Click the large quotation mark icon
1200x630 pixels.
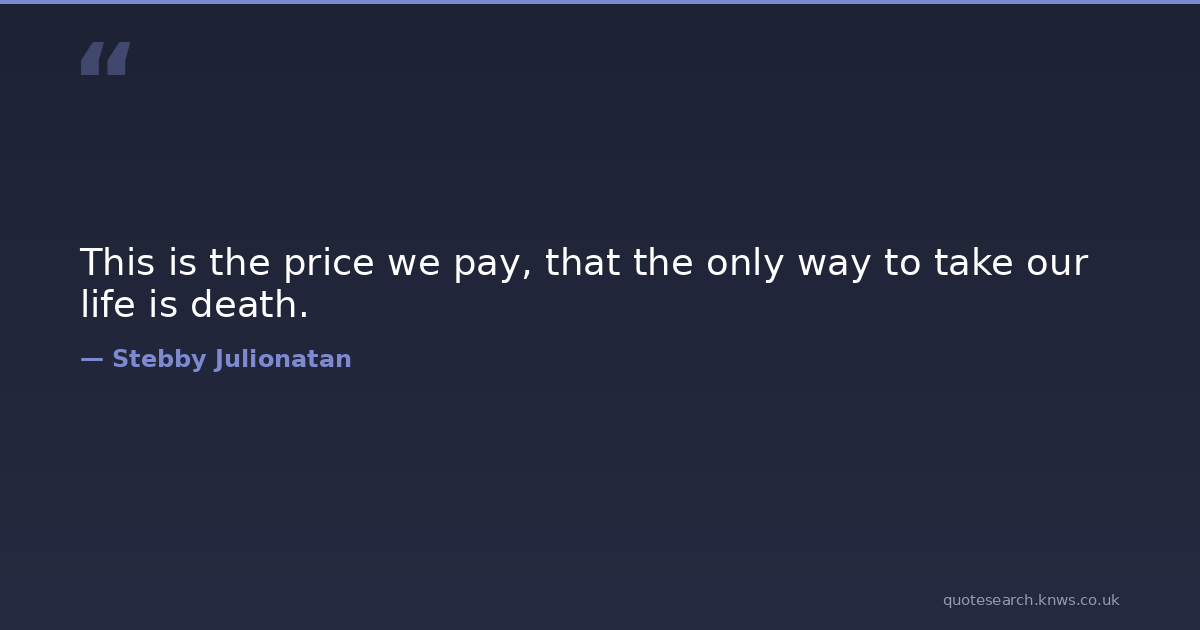105,59
